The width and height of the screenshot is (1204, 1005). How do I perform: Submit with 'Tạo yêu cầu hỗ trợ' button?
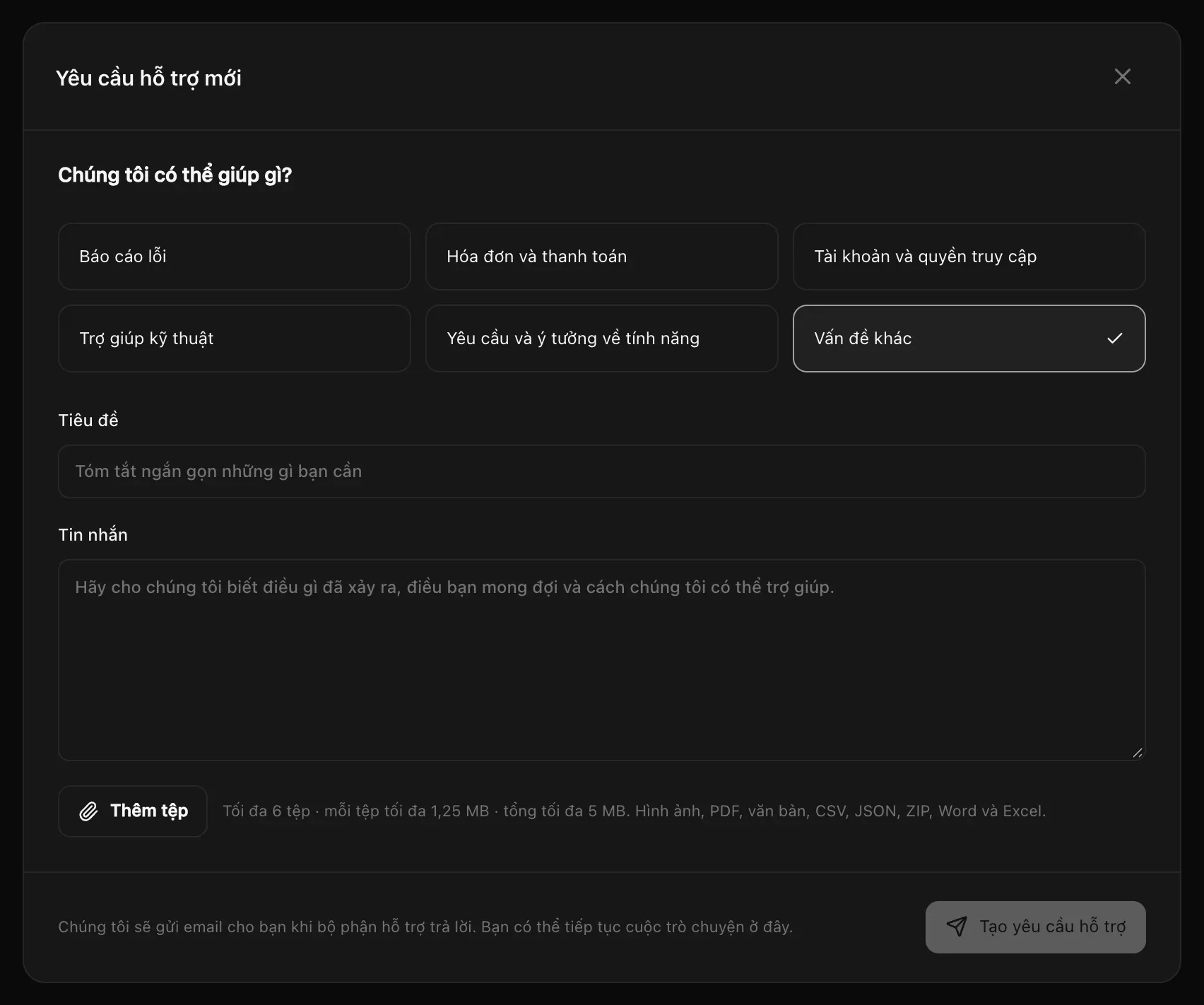1035,927
